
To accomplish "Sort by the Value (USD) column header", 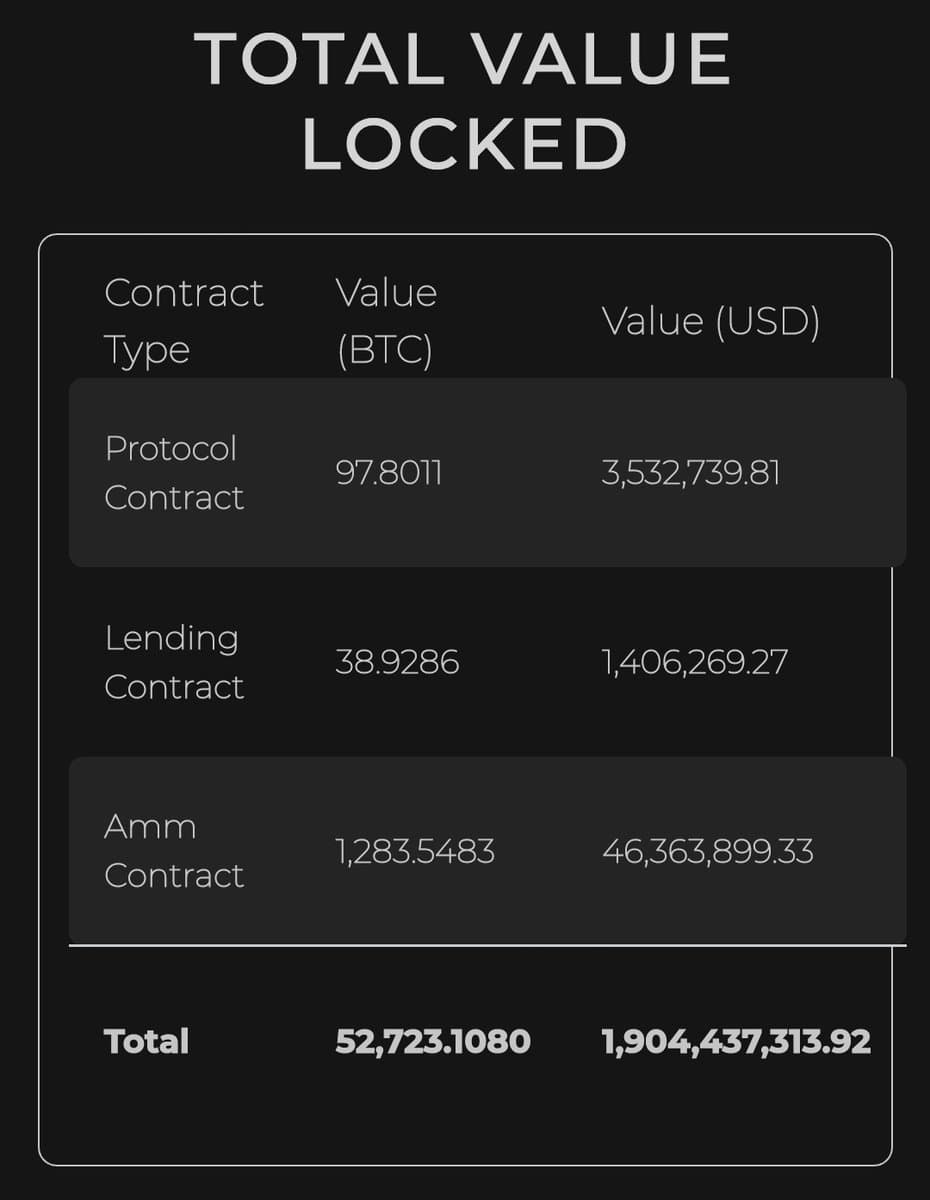I will [x=711, y=322].
